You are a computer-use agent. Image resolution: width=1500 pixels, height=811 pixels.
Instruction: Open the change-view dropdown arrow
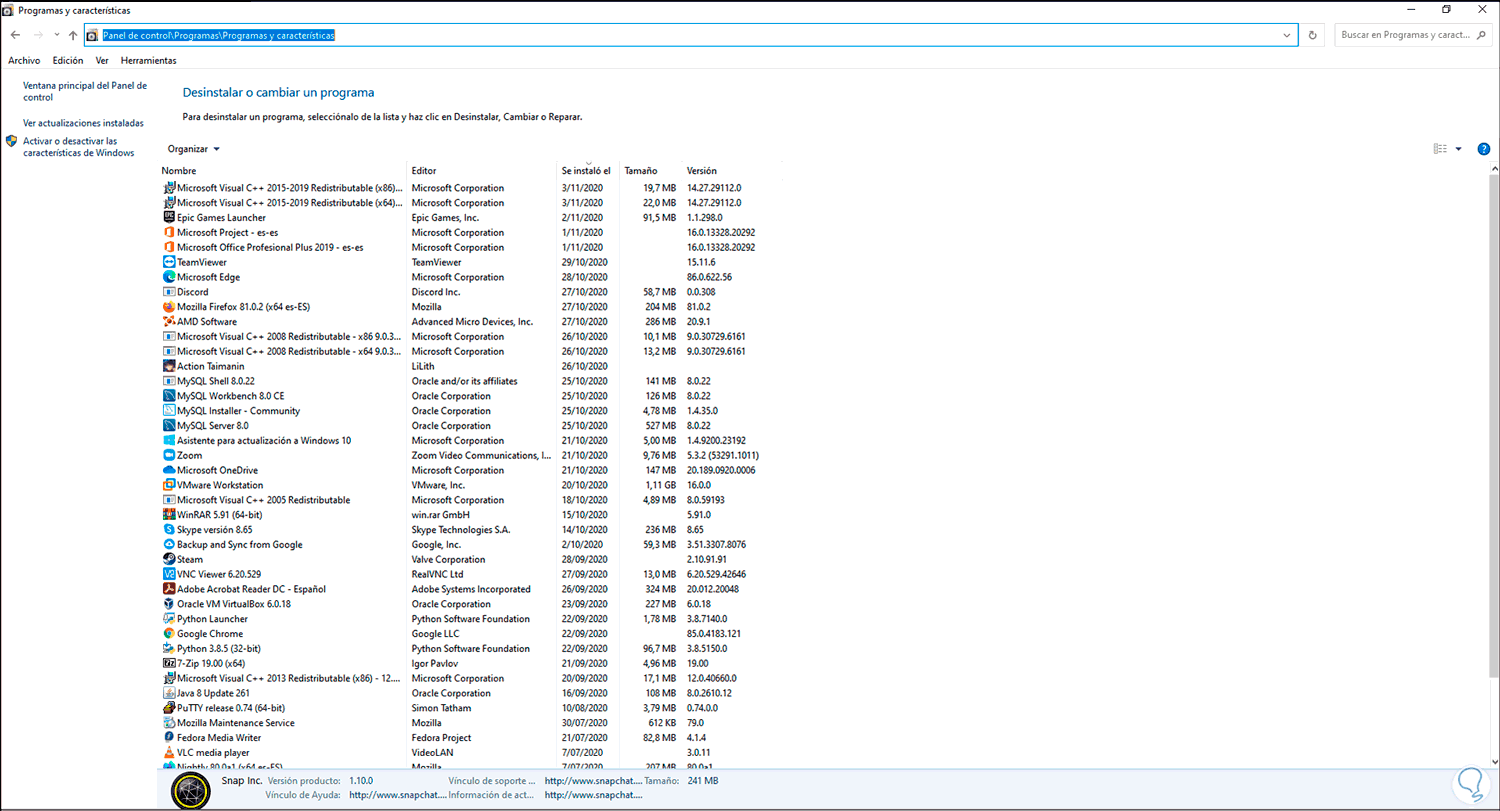point(1456,148)
